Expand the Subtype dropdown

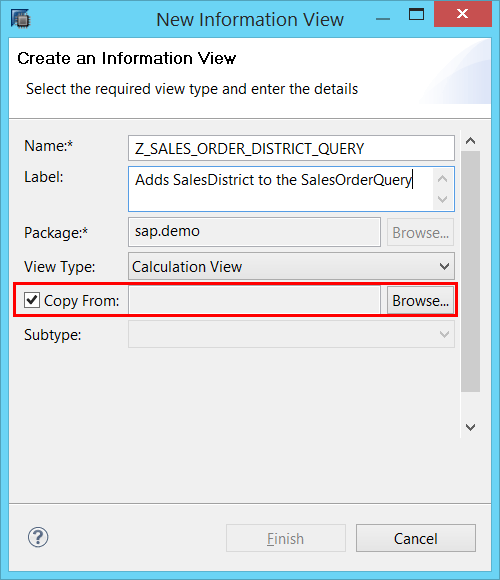(x=291, y=334)
